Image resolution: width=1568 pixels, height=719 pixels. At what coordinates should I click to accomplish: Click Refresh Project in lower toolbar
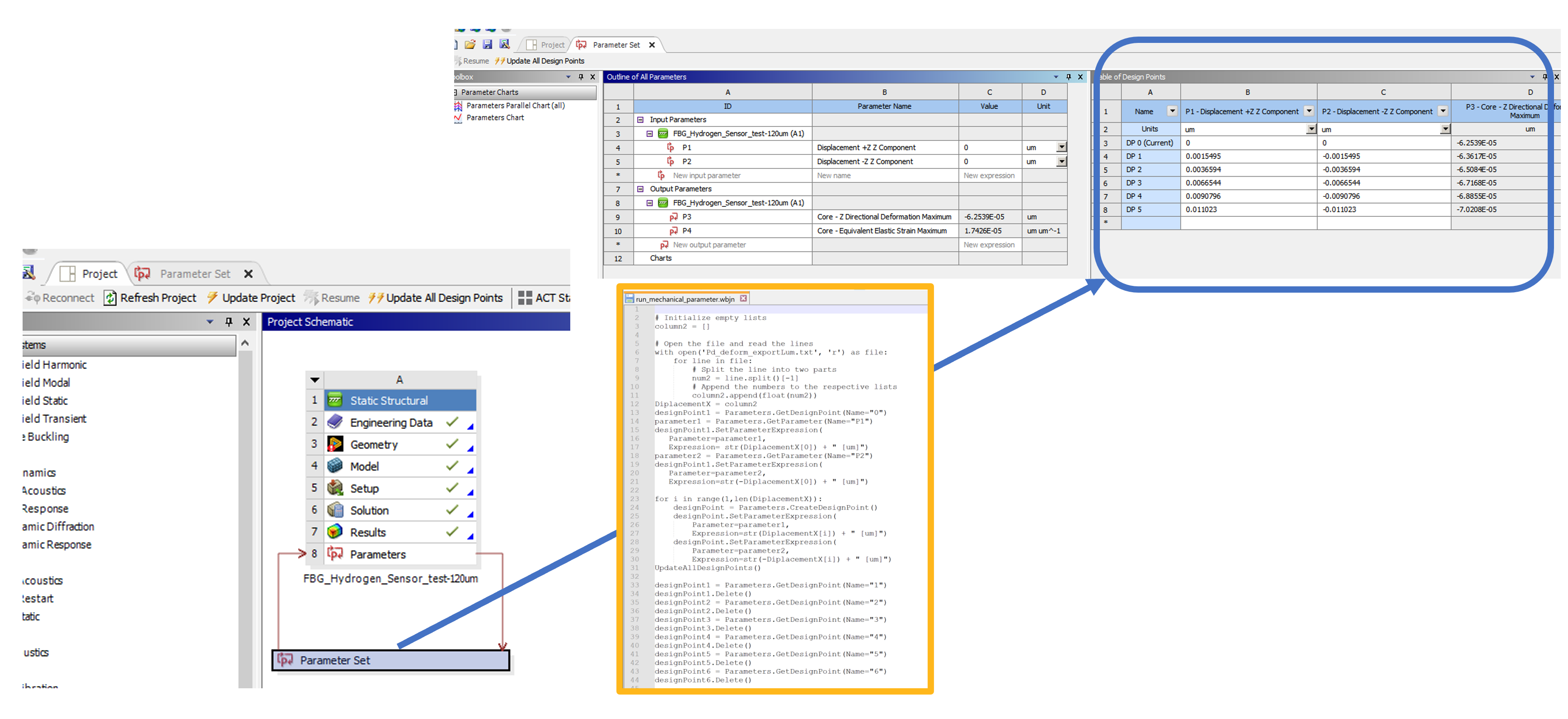pyautogui.click(x=150, y=298)
